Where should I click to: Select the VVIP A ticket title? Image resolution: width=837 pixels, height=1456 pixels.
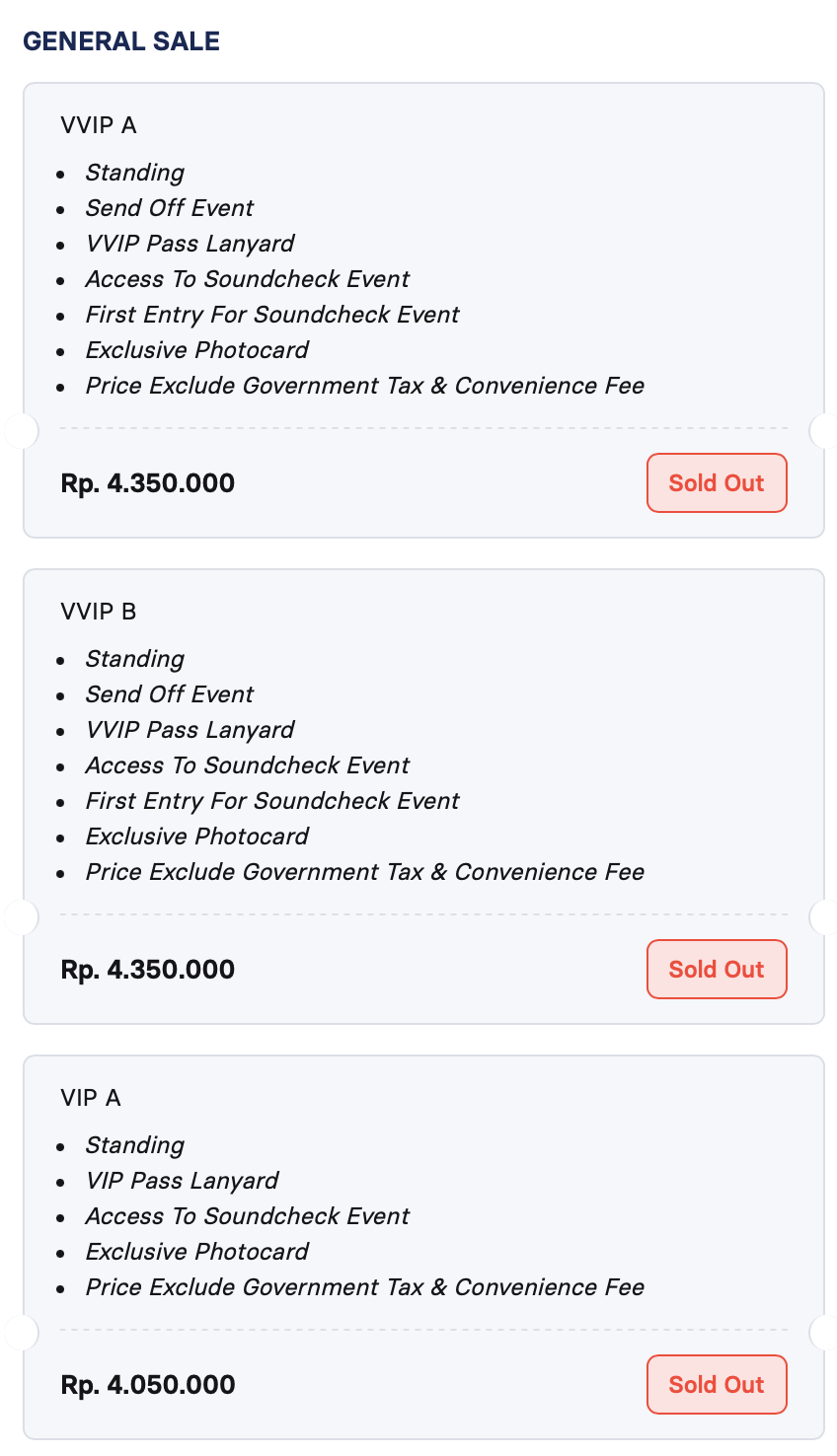pos(99,125)
